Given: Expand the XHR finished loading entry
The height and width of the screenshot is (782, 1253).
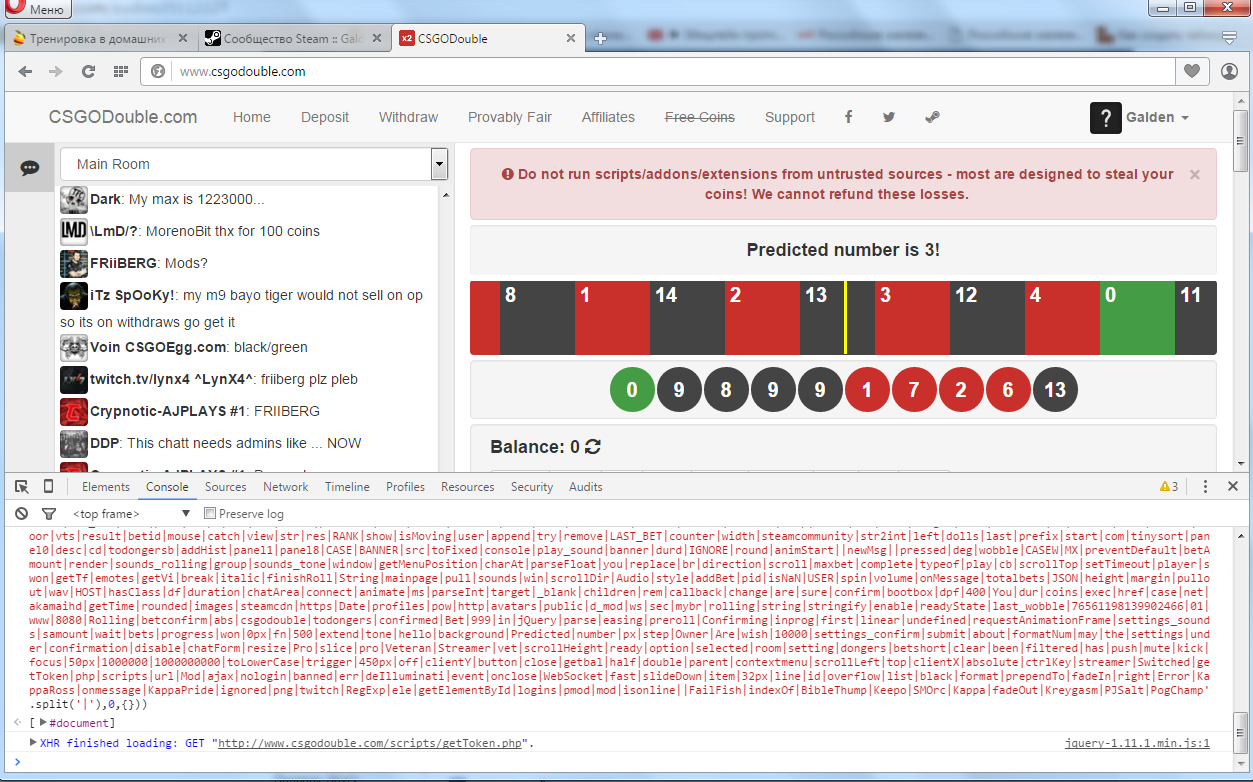Looking at the screenshot, I should click(x=33, y=743).
